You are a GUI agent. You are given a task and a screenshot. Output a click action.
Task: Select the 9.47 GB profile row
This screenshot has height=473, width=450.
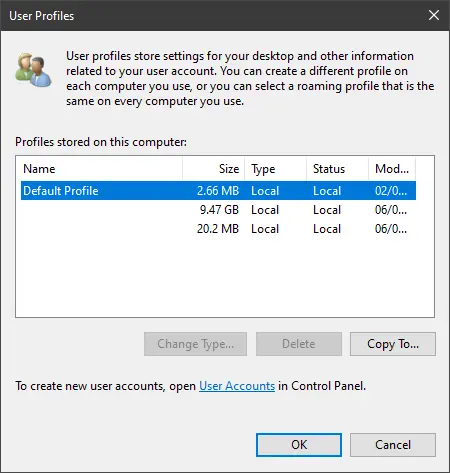pos(218,210)
